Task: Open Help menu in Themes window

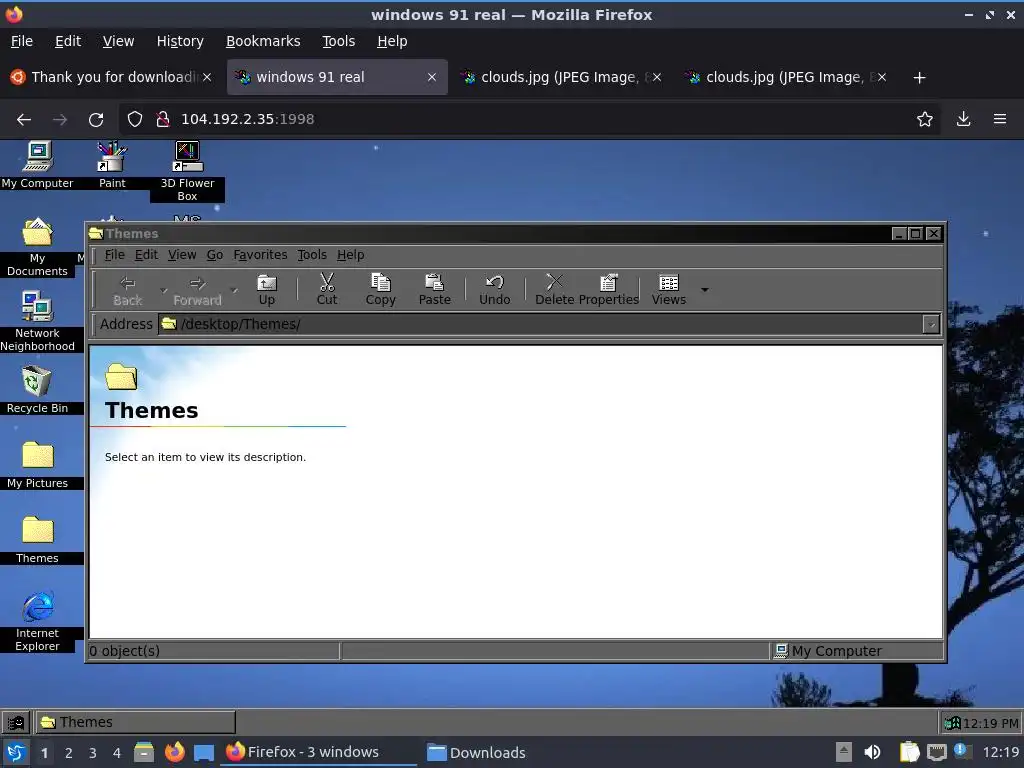Action: tap(351, 255)
